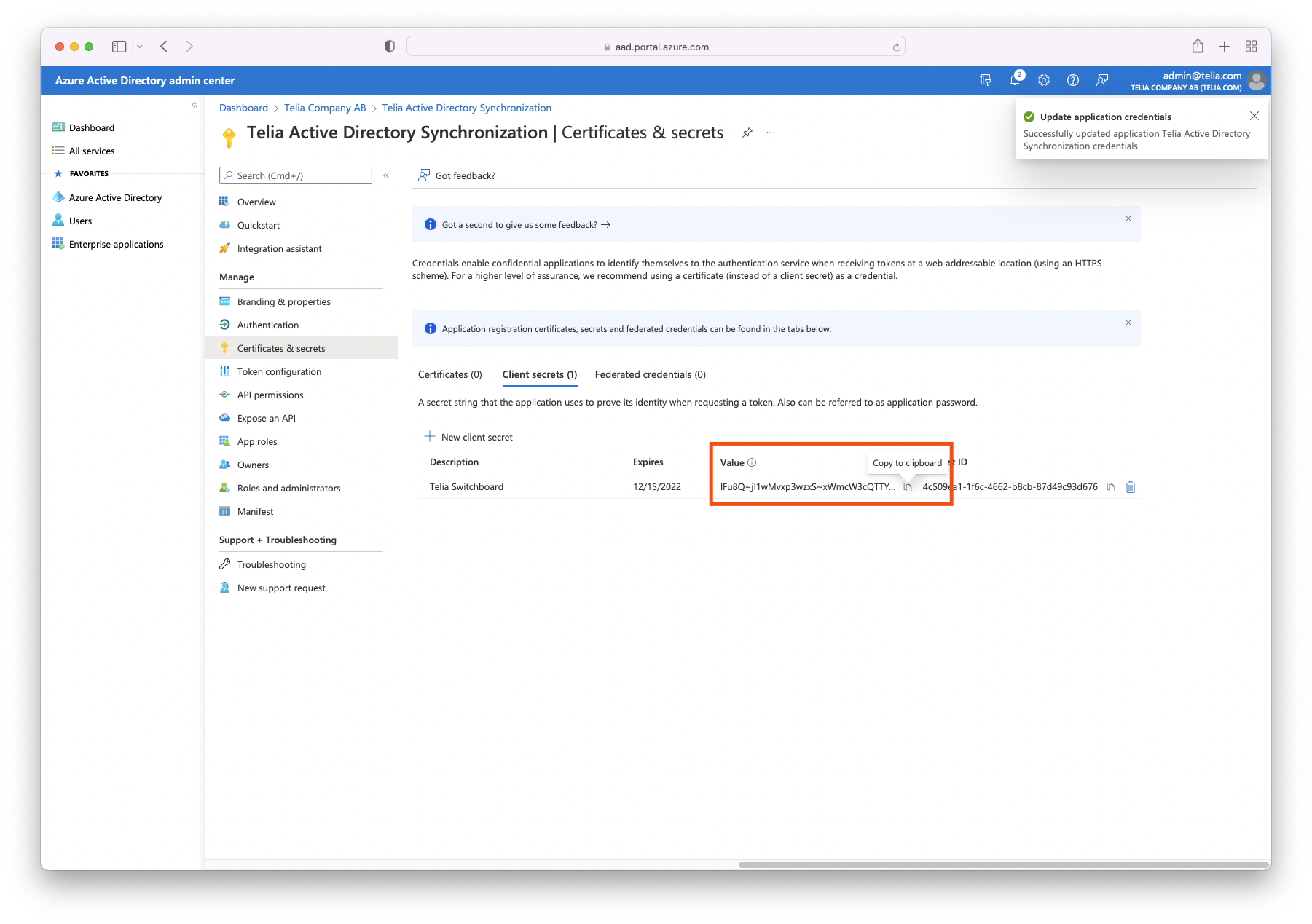
Task: Dismiss the feedback prompt banner
Action: 1128,218
